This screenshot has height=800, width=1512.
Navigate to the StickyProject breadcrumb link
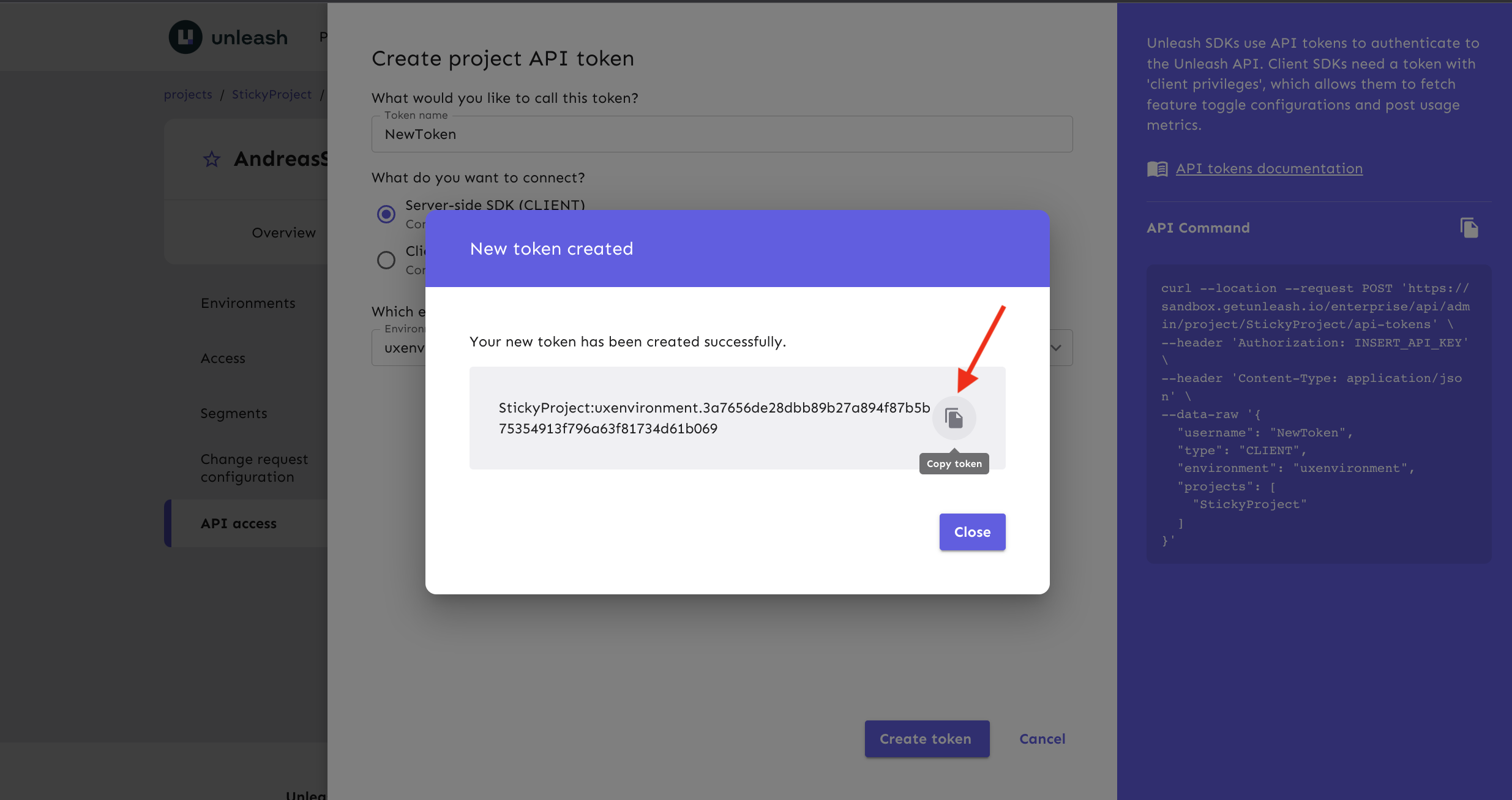(x=272, y=94)
